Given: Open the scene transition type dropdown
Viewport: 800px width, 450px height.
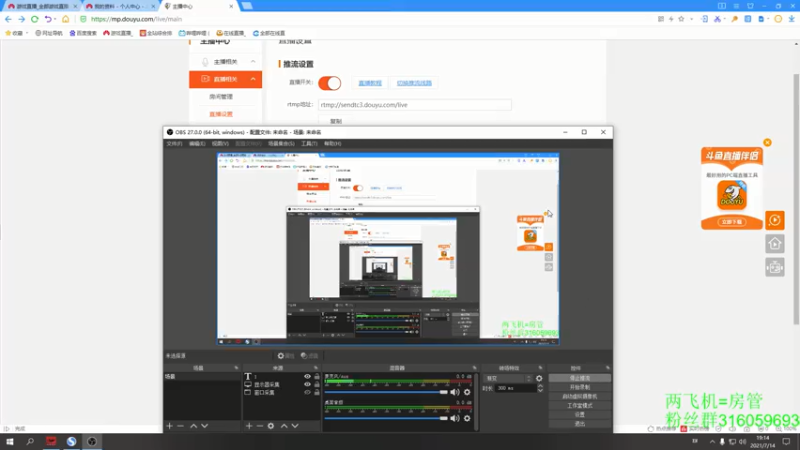Looking at the screenshot, I should coord(508,379).
